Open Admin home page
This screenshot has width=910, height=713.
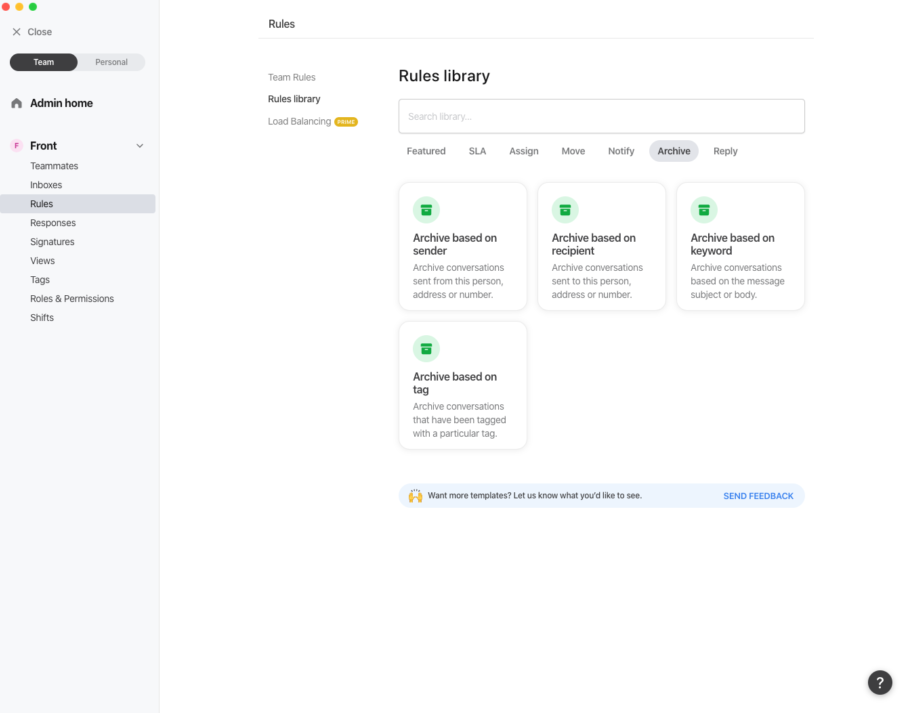click(62, 103)
